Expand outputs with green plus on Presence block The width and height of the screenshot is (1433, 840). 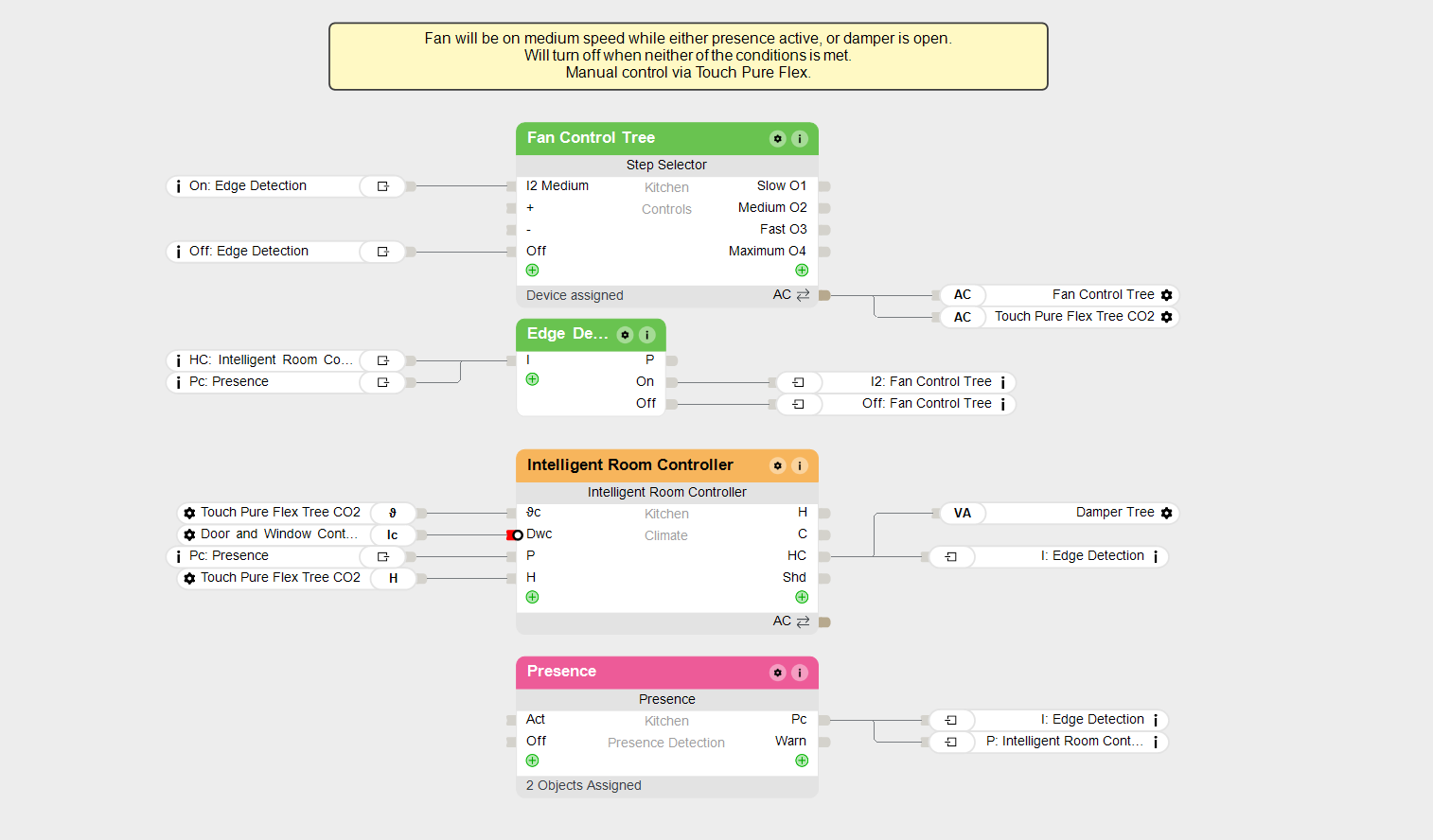pos(802,761)
